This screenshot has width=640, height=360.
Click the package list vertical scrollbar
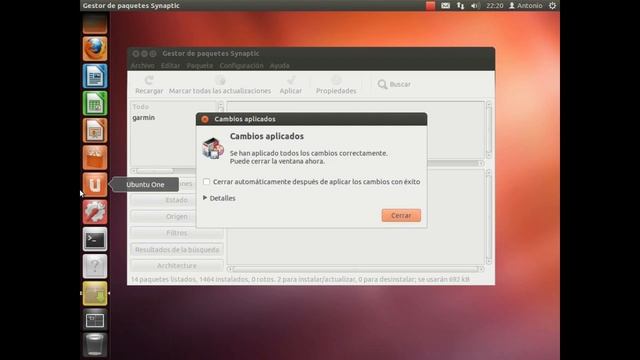click(x=489, y=130)
